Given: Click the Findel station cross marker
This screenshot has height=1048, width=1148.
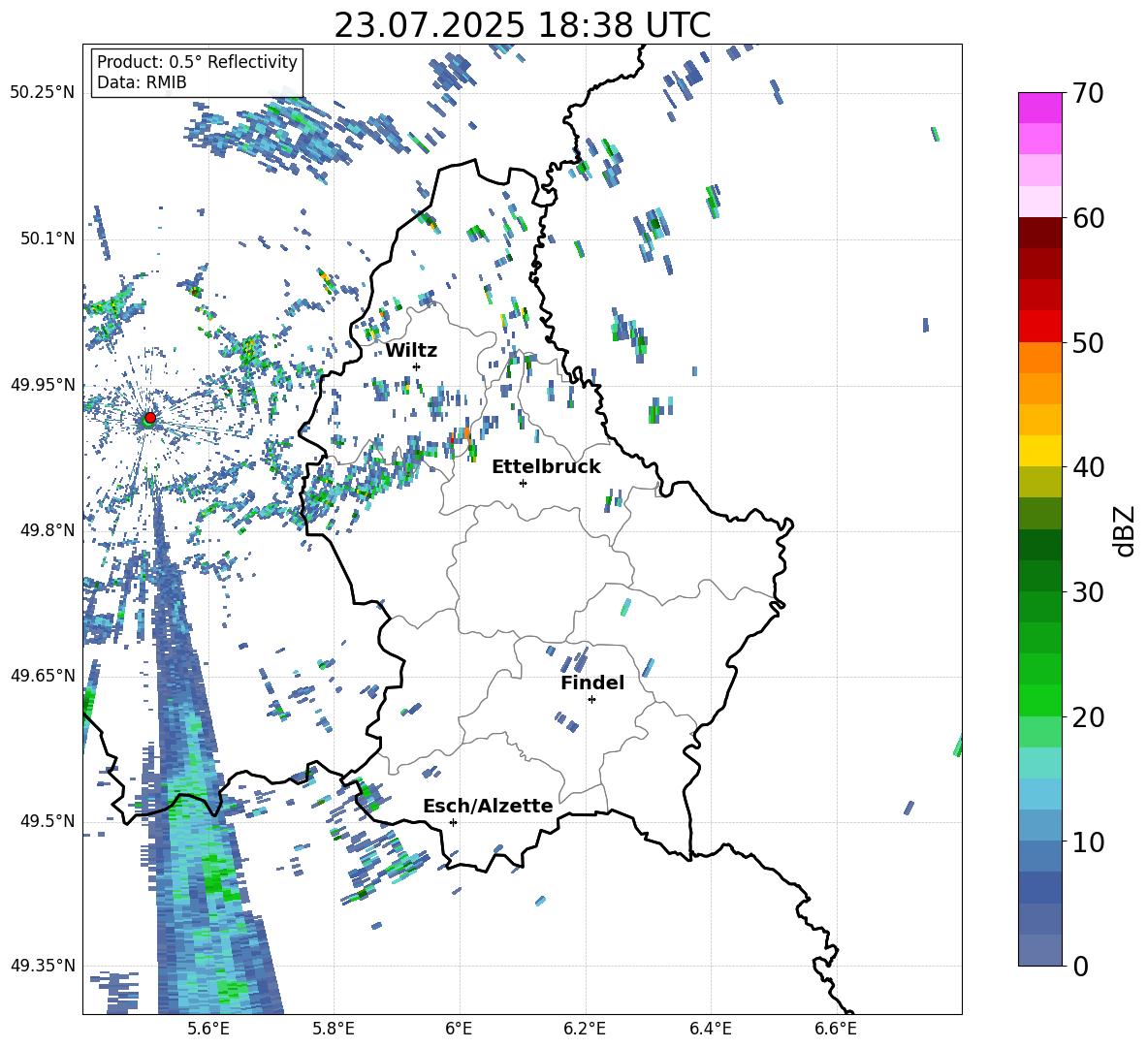Looking at the screenshot, I should coord(591,700).
